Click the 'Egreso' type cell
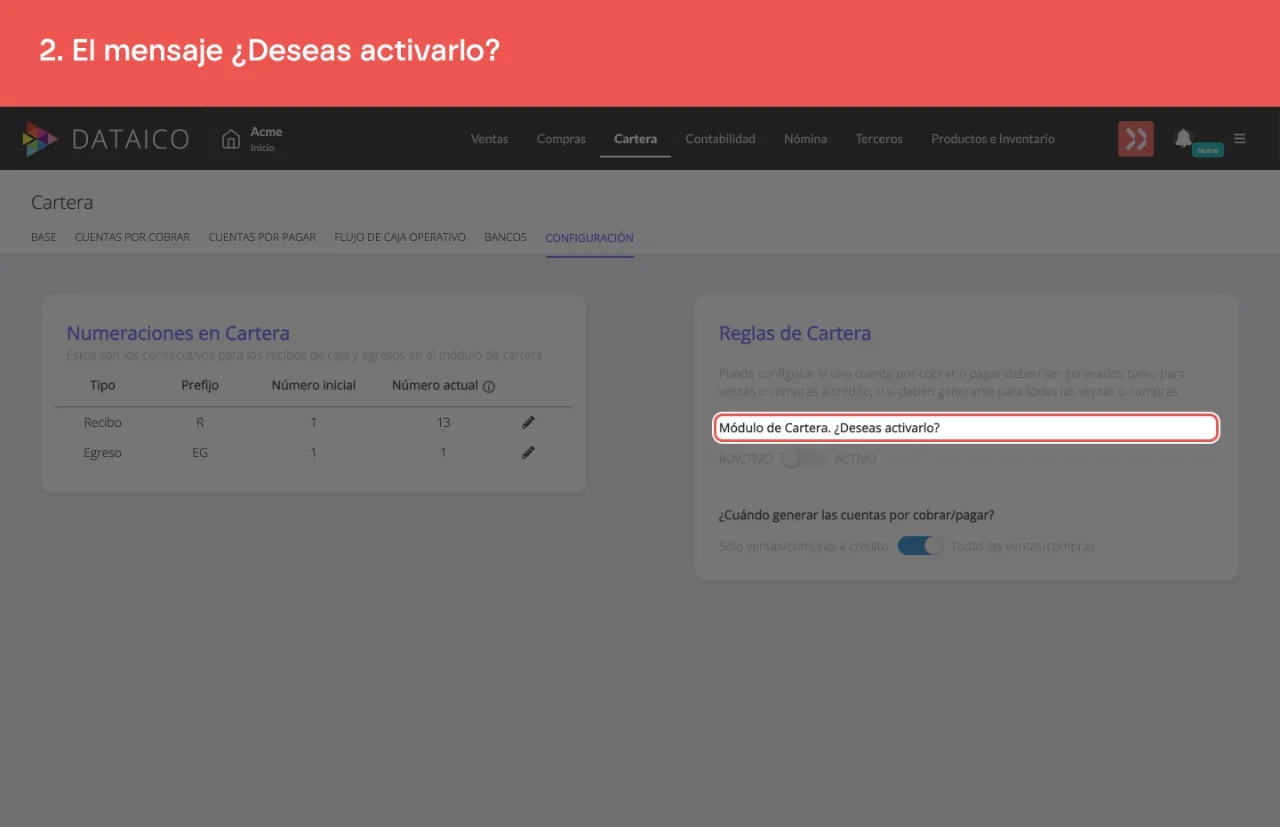Screen dimensions: 1280x827 click(103, 452)
